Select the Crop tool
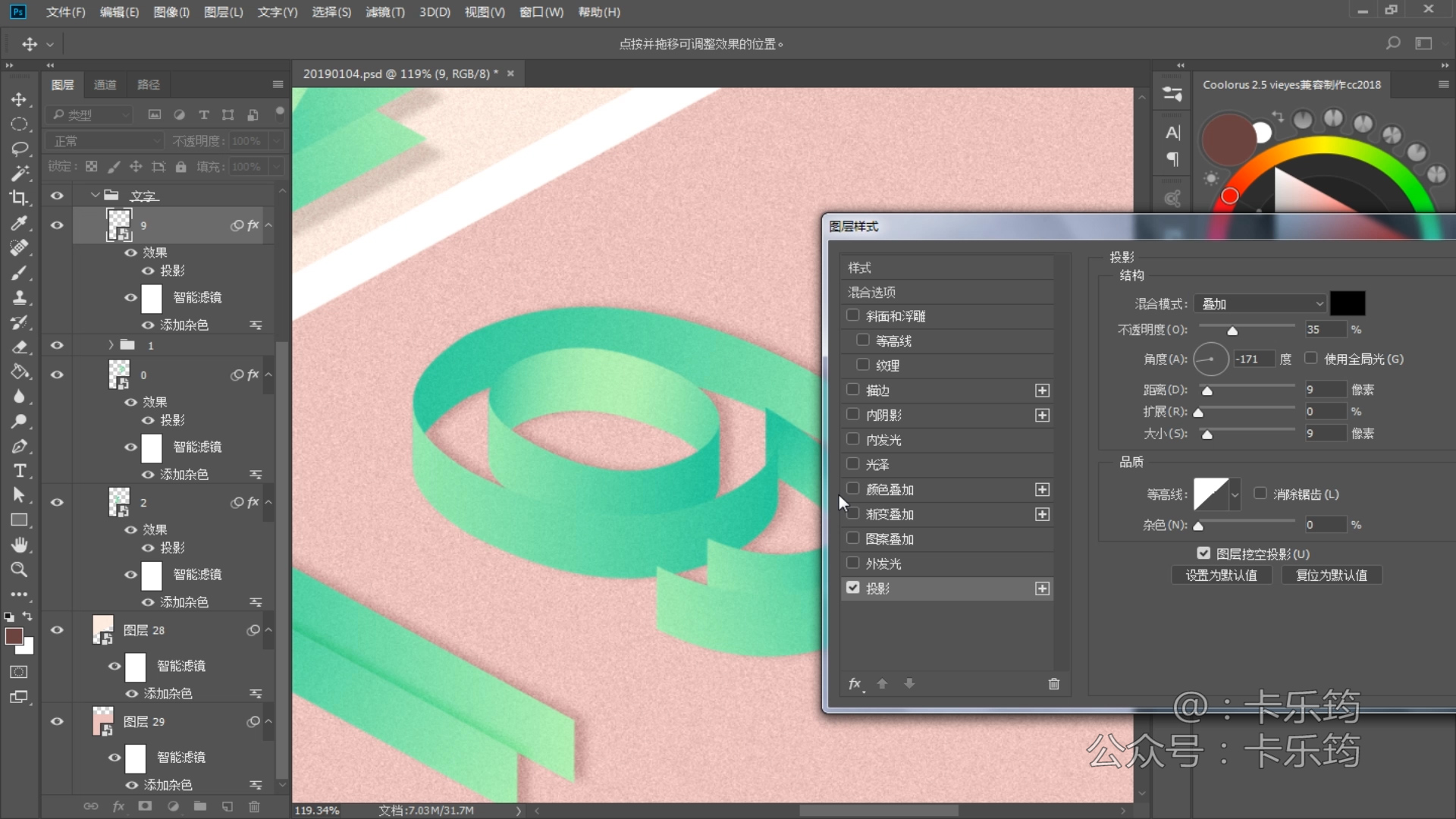1456x819 pixels. click(x=19, y=198)
